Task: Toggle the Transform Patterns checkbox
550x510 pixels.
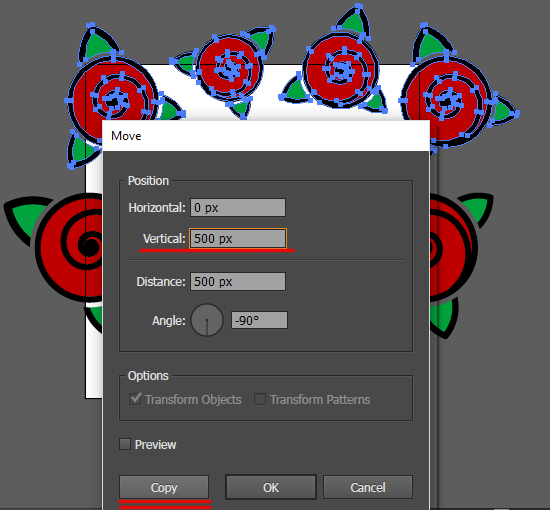Action: [x=260, y=399]
